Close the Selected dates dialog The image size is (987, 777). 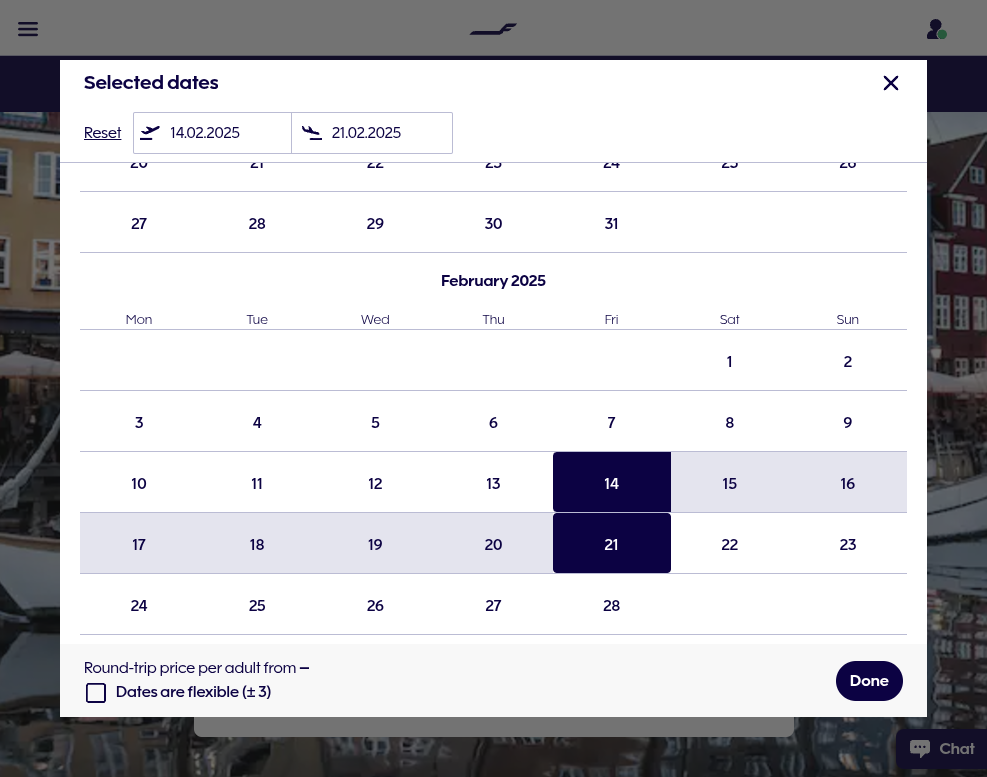pyautogui.click(x=890, y=83)
